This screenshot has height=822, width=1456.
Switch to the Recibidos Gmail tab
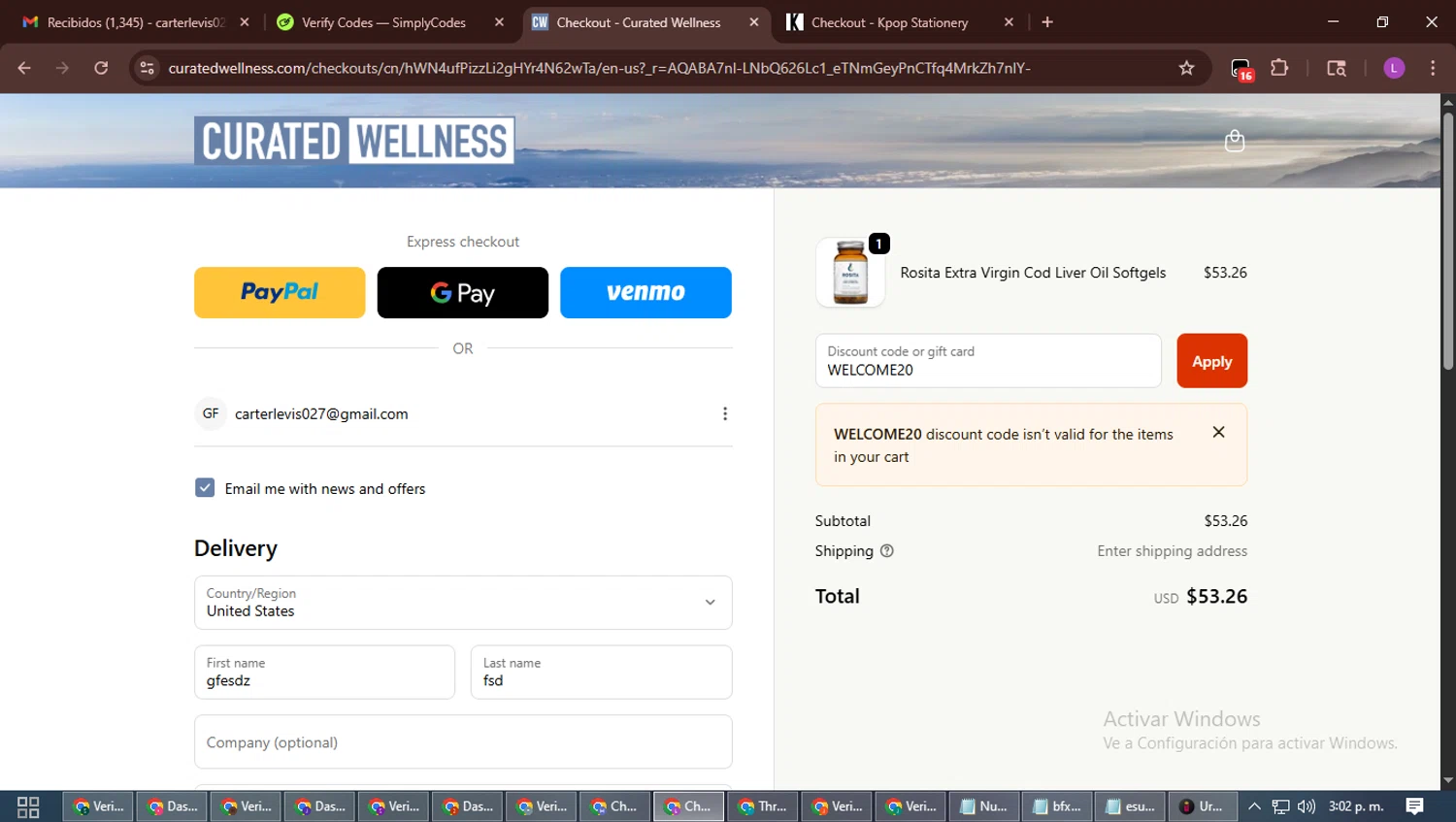click(137, 22)
